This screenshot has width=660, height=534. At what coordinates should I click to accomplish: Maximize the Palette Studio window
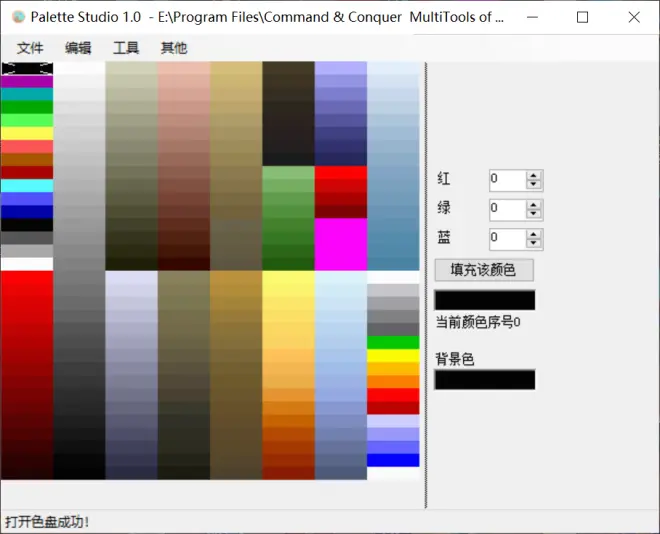(583, 17)
